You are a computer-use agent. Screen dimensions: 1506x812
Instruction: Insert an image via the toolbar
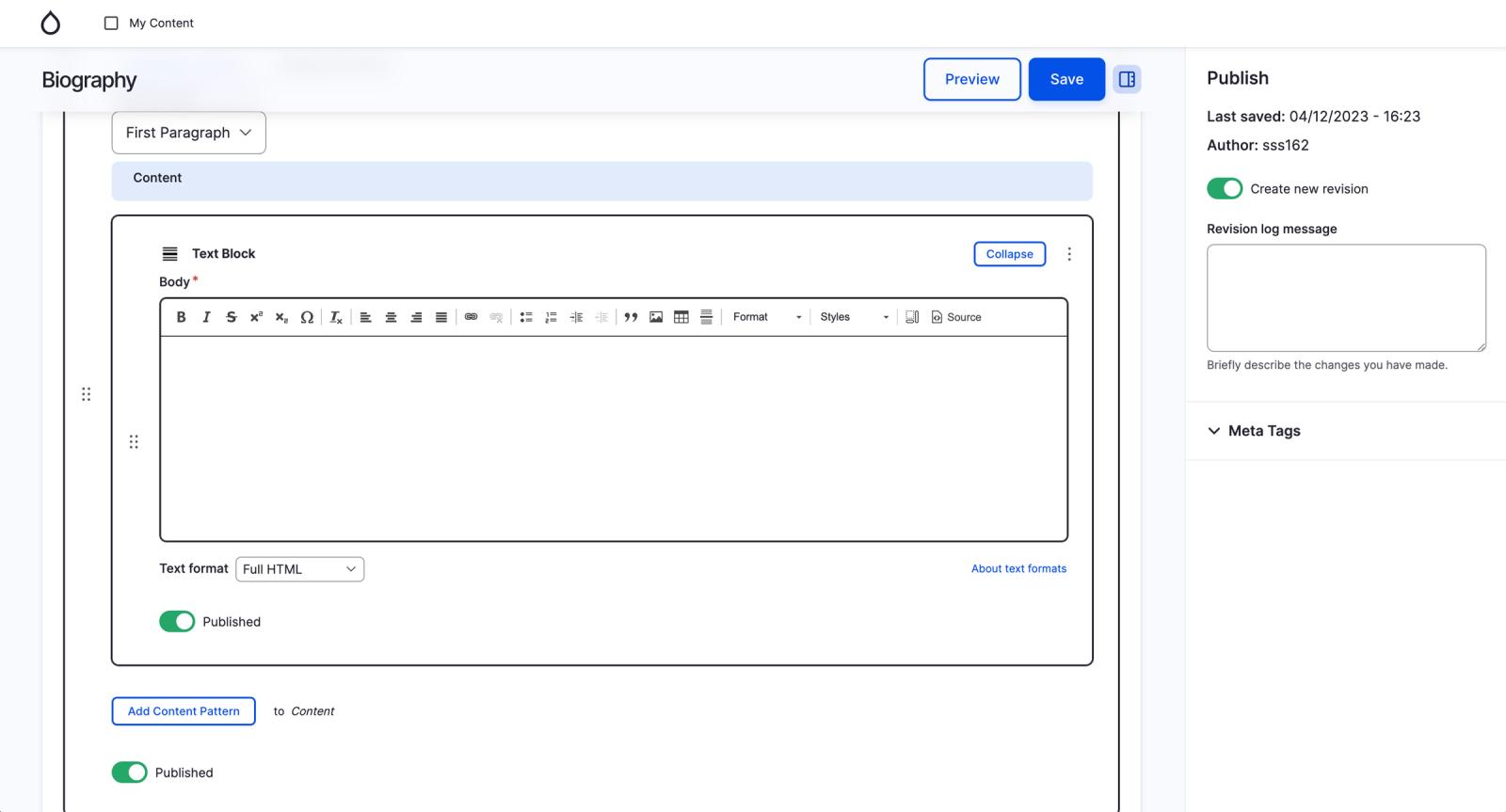point(656,317)
